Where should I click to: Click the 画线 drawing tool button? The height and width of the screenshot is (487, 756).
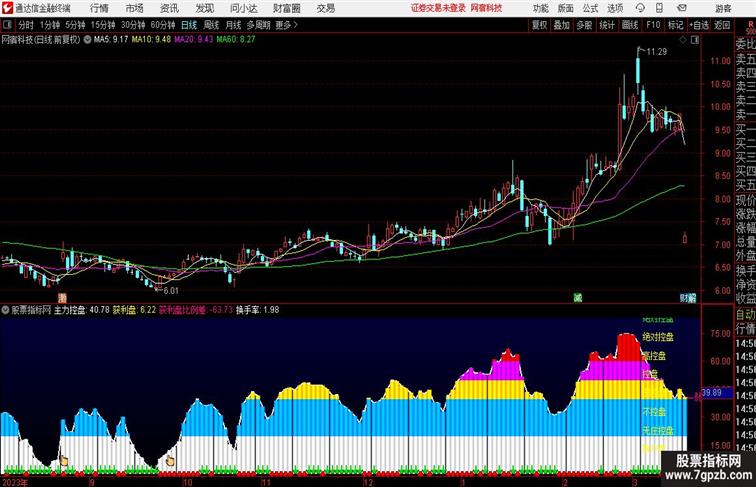click(x=630, y=25)
